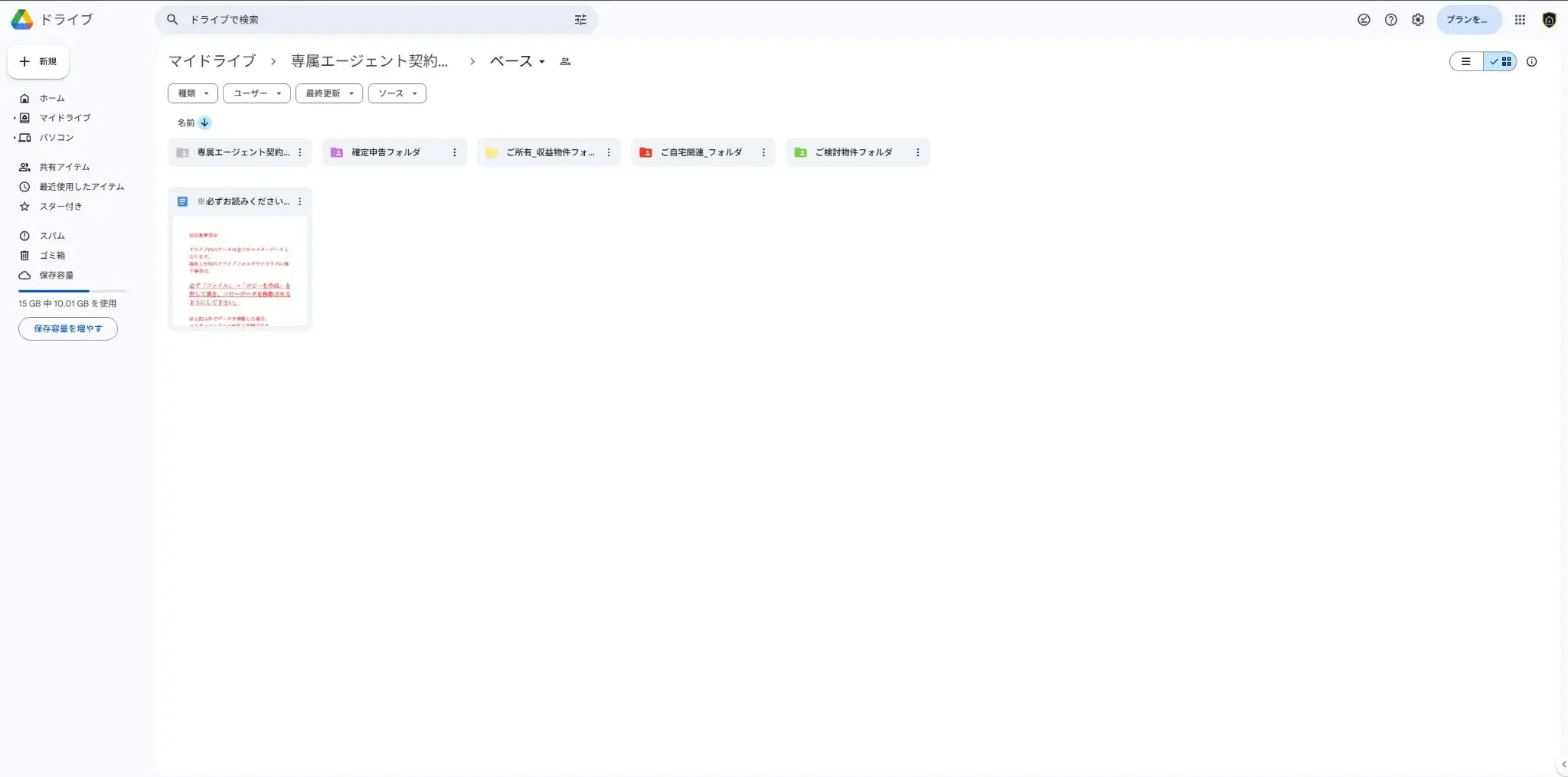
Task: Click the storage usage progress bar
Action: [71, 290]
